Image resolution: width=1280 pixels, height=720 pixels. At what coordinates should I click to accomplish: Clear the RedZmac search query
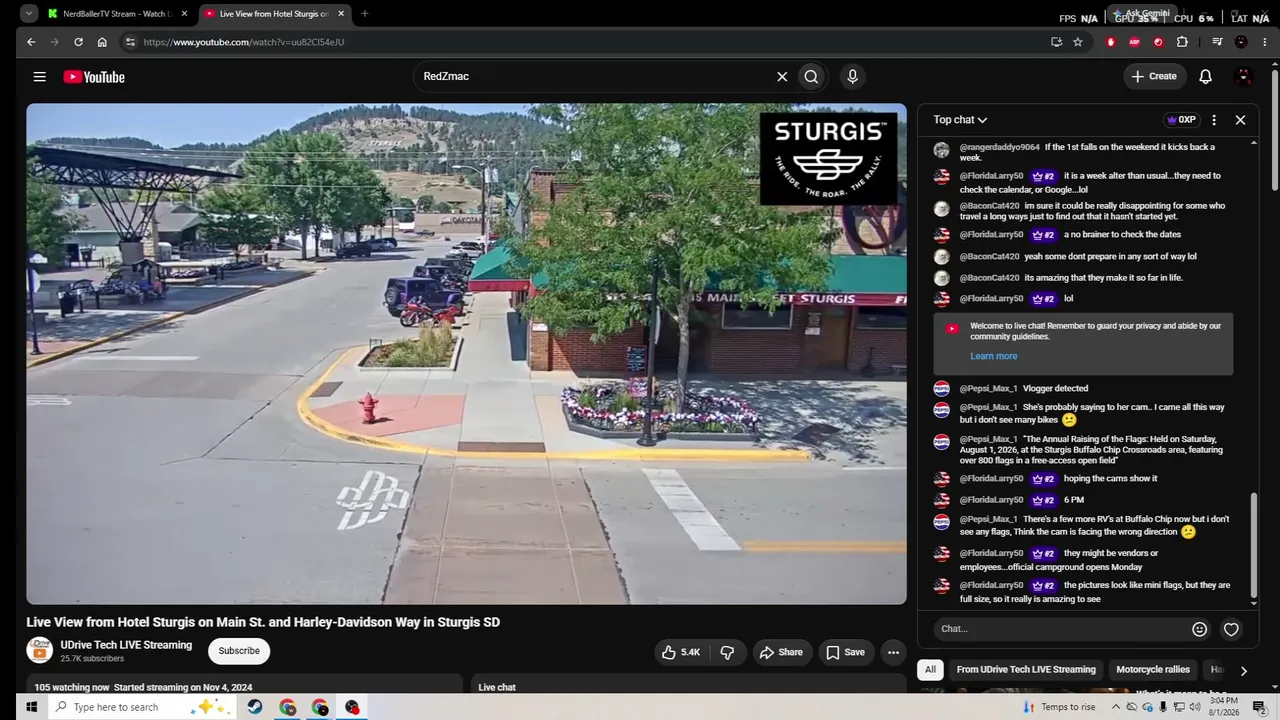point(782,76)
